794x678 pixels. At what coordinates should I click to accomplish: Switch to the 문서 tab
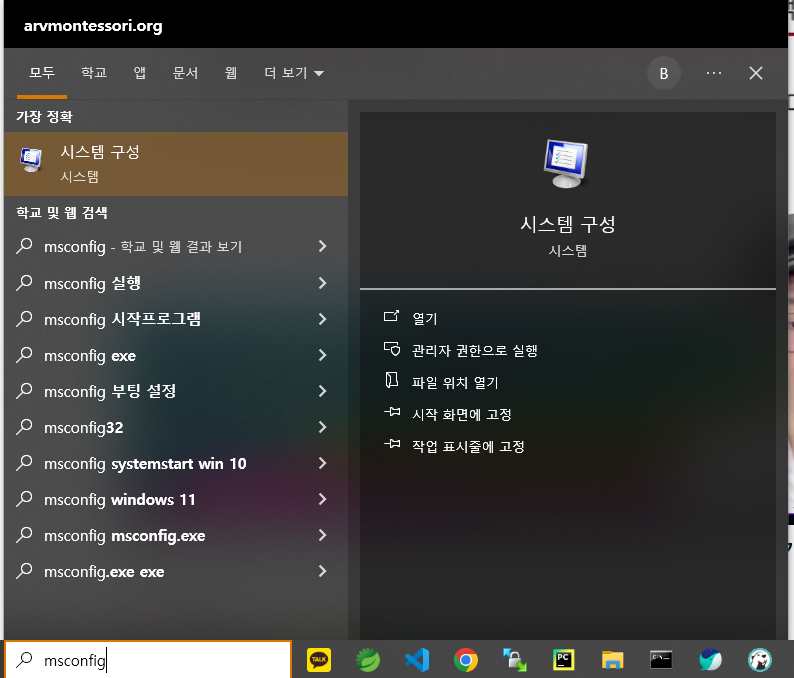click(x=185, y=73)
